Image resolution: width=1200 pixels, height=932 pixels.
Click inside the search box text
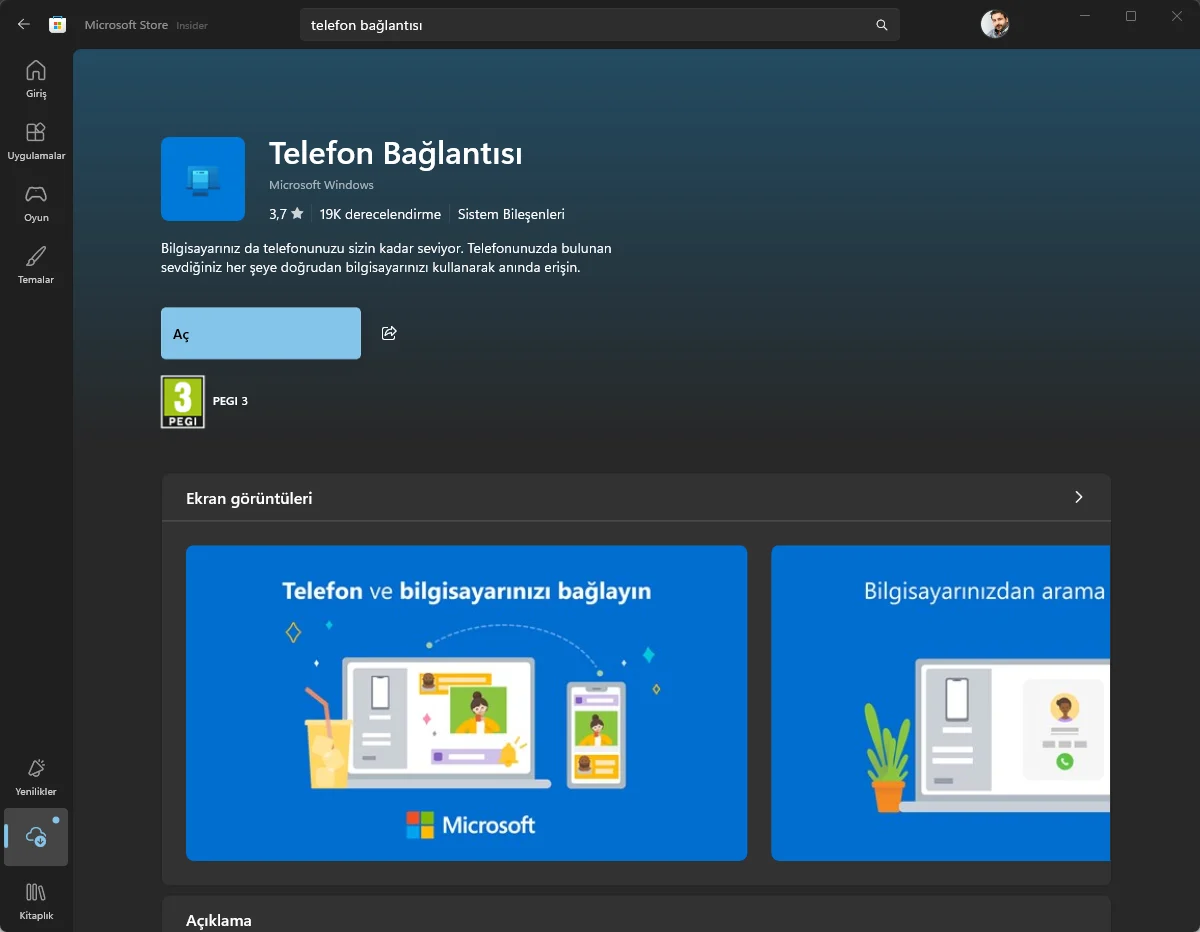(x=367, y=25)
